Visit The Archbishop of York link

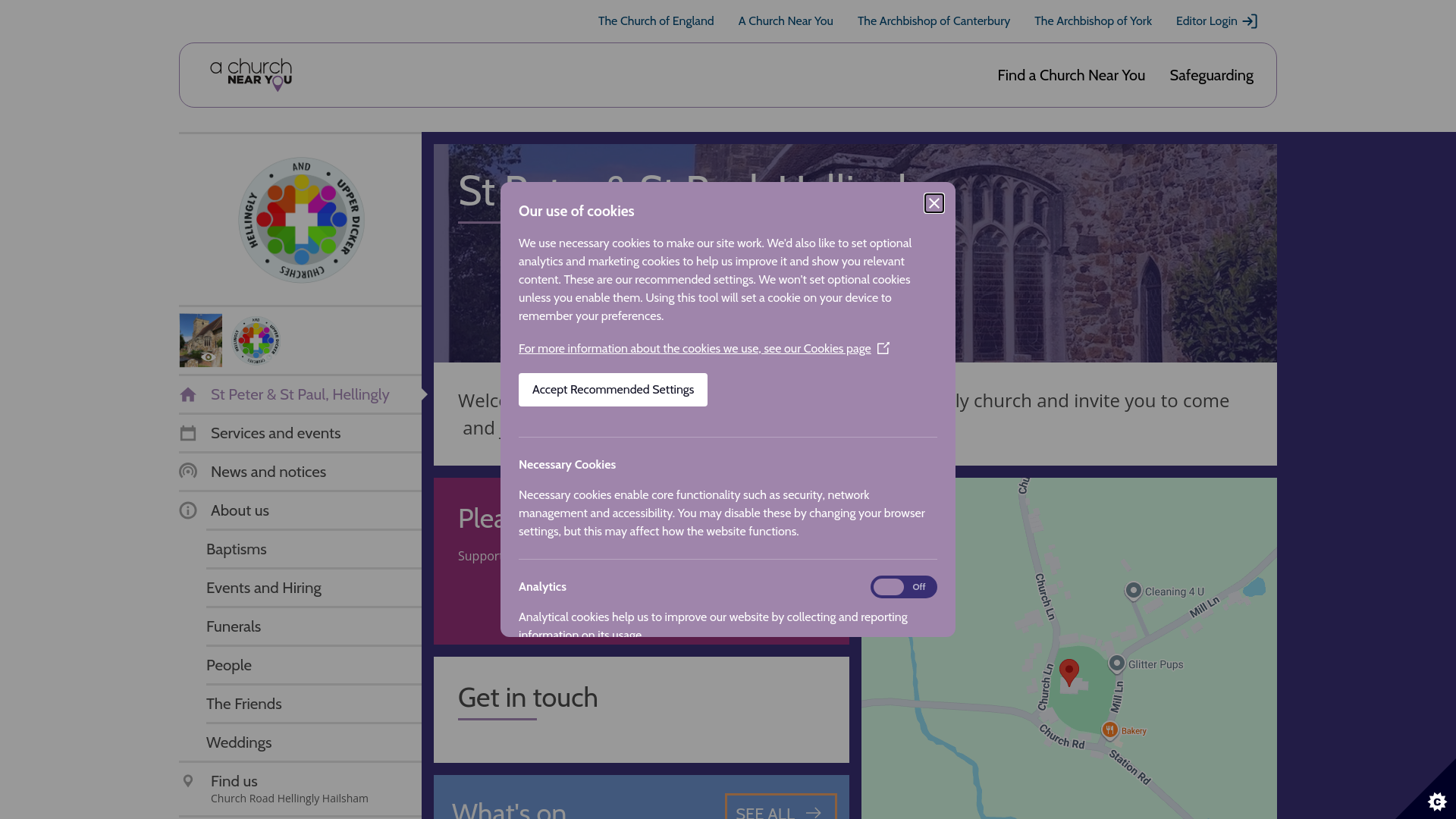(1093, 21)
